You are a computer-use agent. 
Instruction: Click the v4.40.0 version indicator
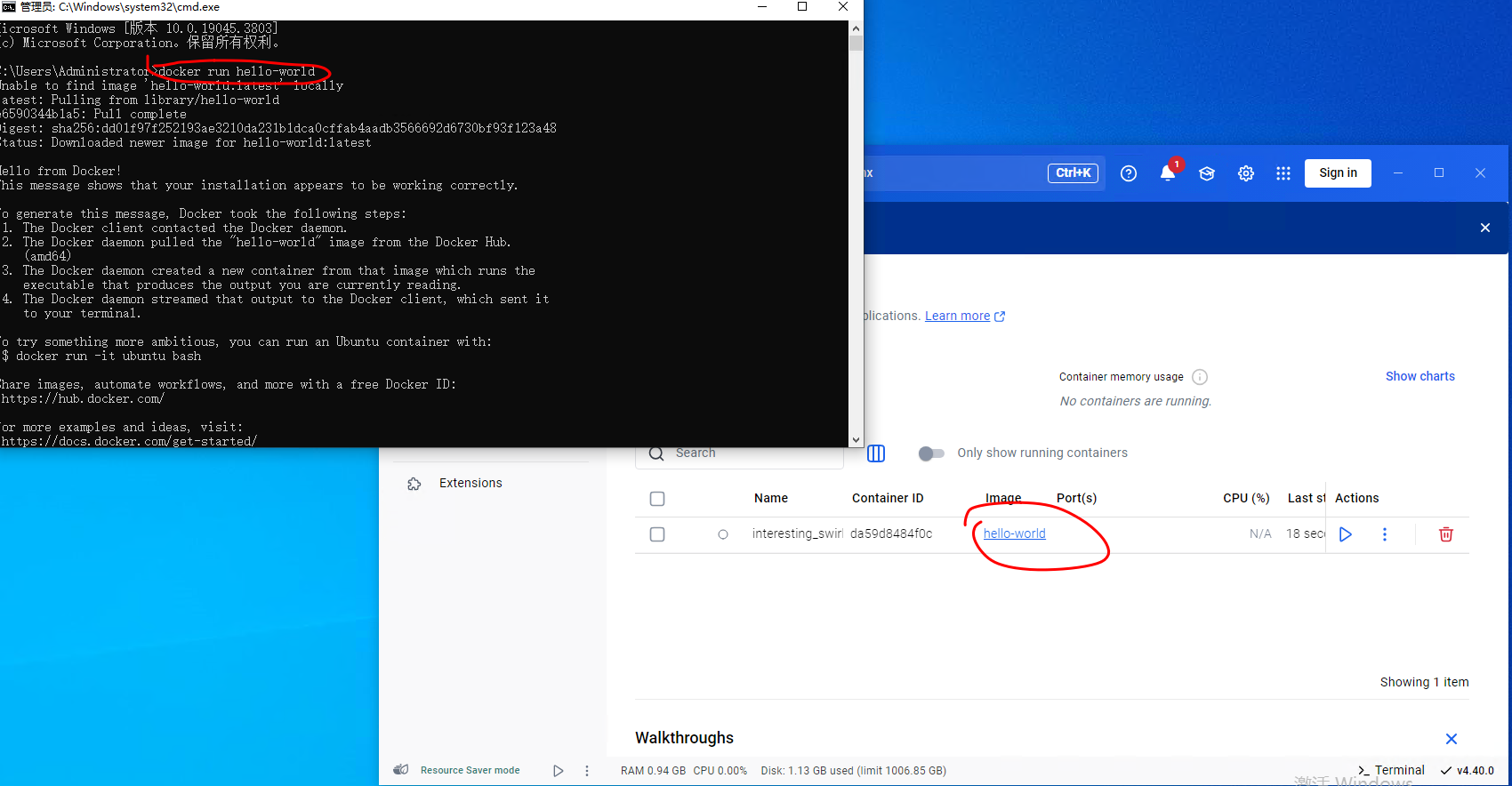(x=1468, y=771)
